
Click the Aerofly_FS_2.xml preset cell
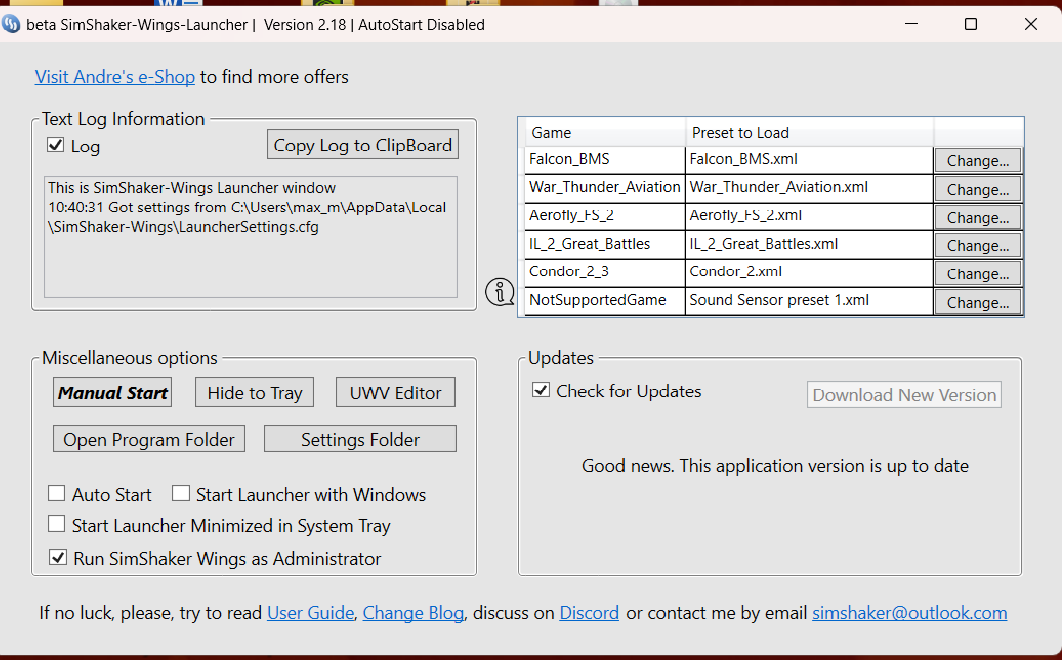(809, 216)
